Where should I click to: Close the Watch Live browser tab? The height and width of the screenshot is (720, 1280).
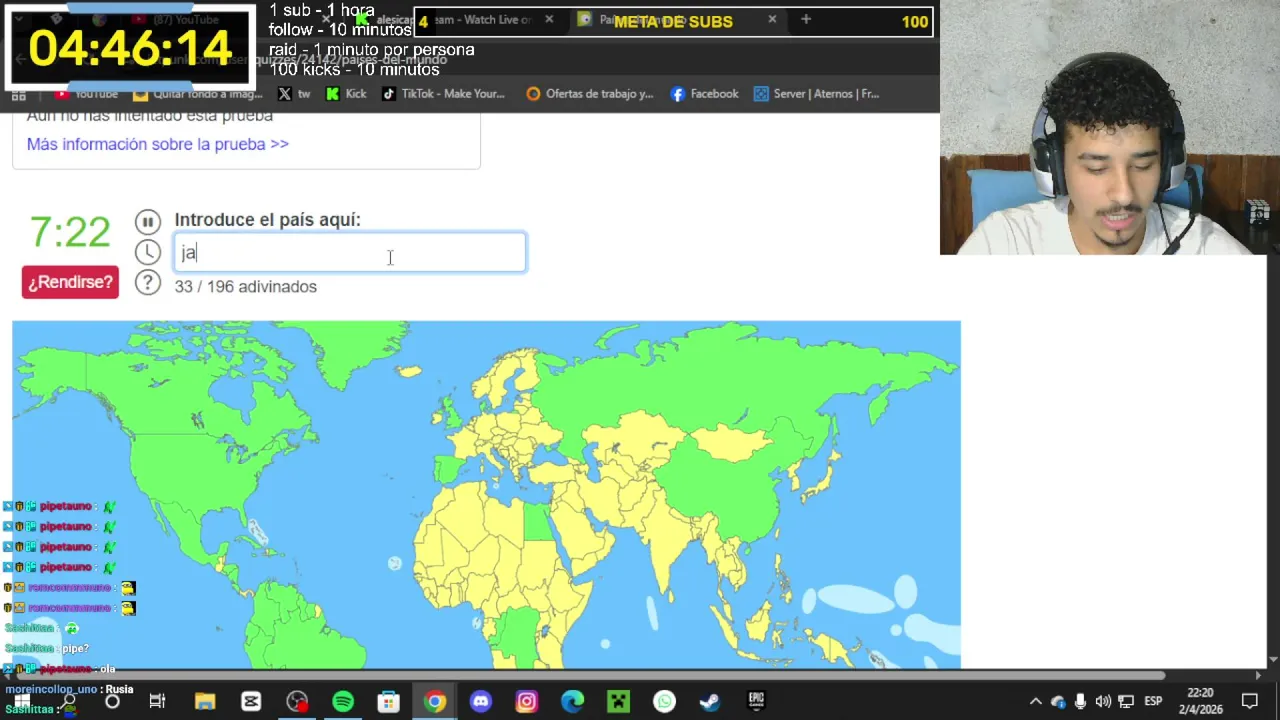(x=549, y=19)
